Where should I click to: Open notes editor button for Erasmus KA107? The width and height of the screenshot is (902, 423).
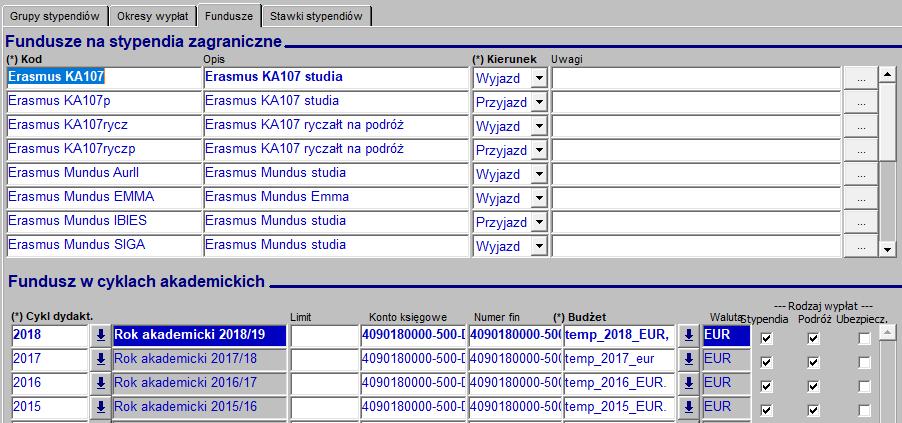tap(861, 78)
